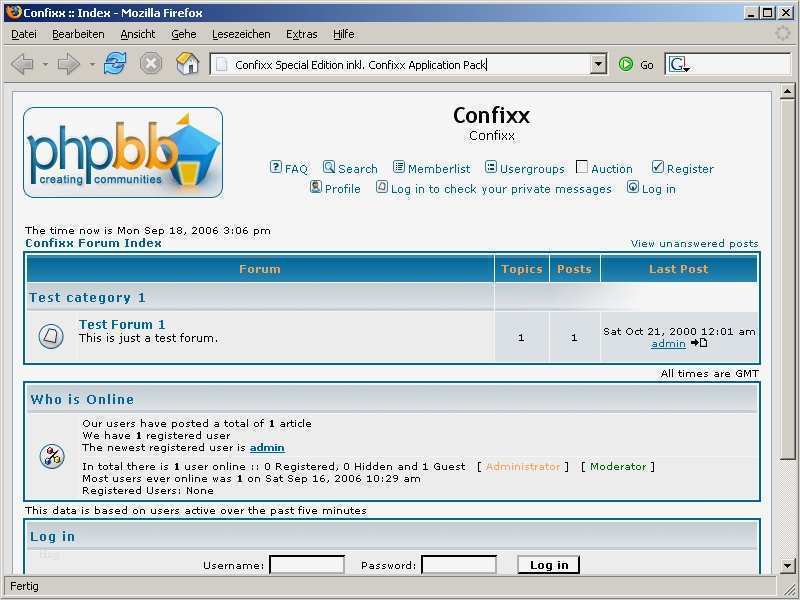Click the green Go button icon
Screen dimensions: 800x600
pos(626,64)
